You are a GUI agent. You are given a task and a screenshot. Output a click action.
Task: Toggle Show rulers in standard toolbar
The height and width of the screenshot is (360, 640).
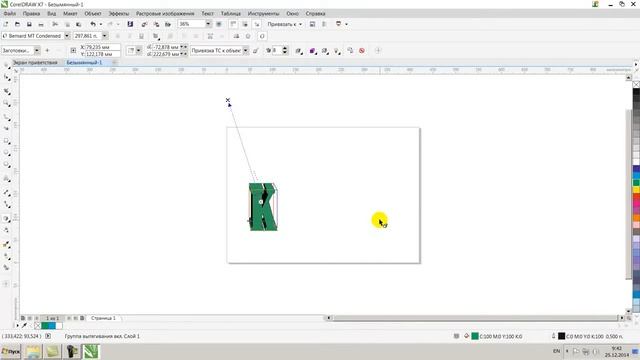[233, 24]
